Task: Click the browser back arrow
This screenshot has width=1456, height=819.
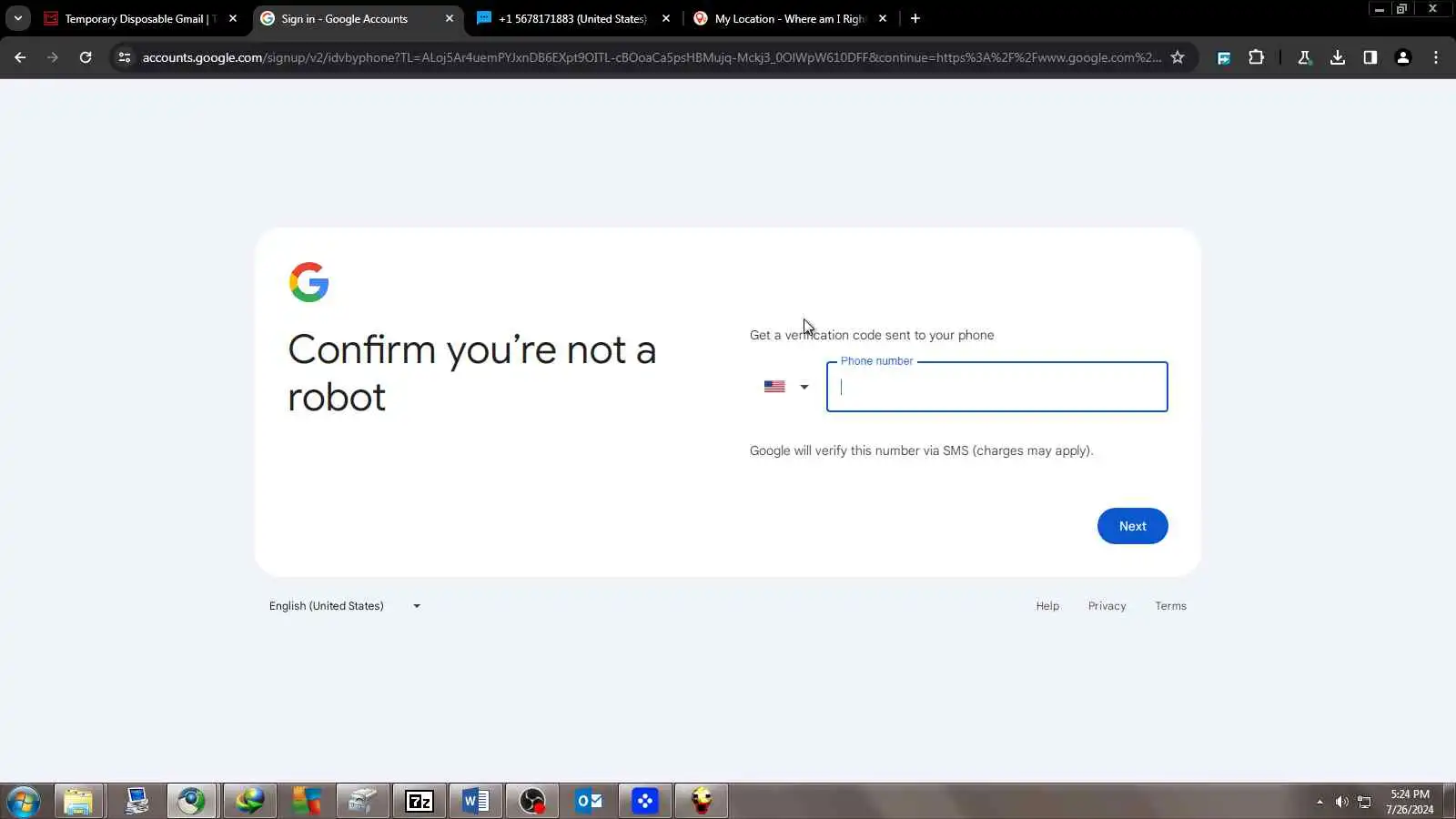Action: 20,57
